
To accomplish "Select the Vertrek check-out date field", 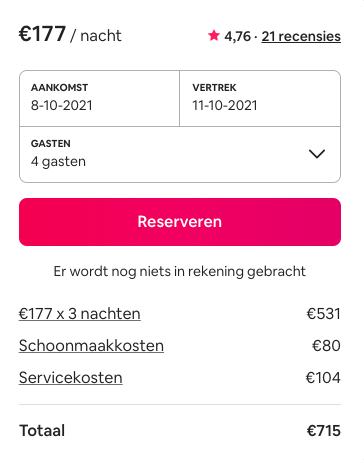I will point(260,98).
